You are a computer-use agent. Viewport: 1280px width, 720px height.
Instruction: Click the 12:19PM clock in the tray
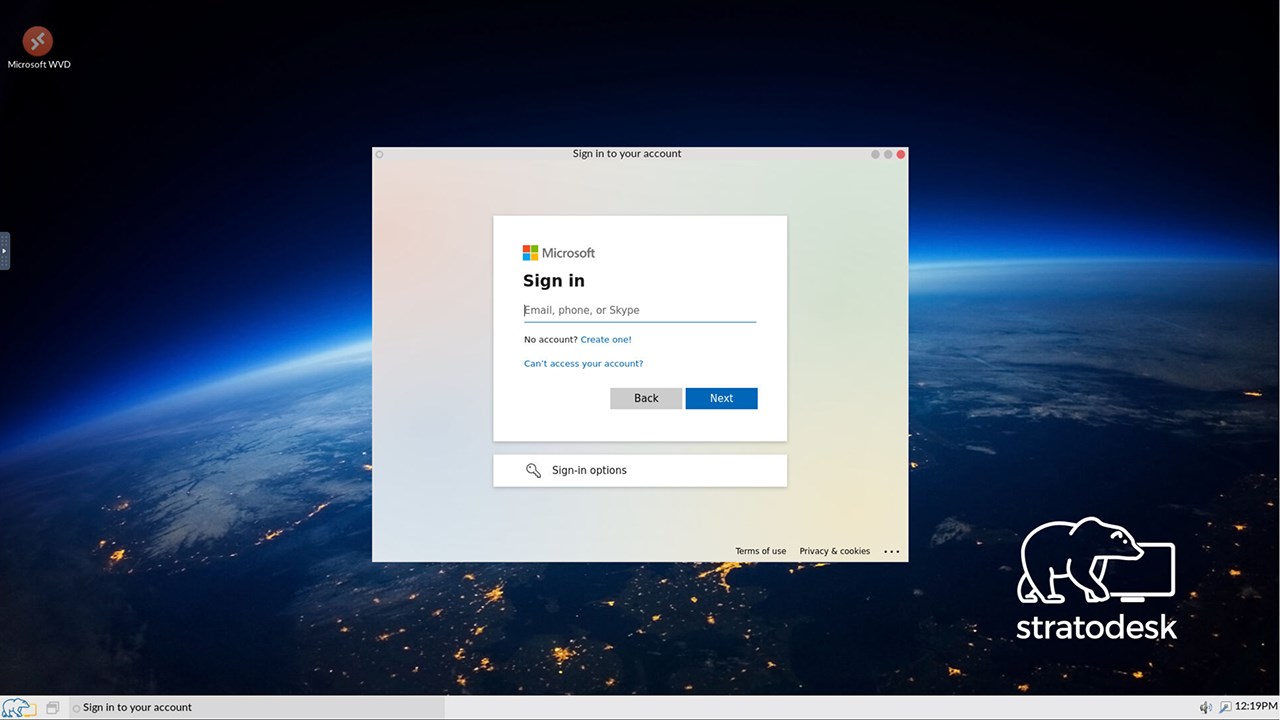click(x=1257, y=707)
